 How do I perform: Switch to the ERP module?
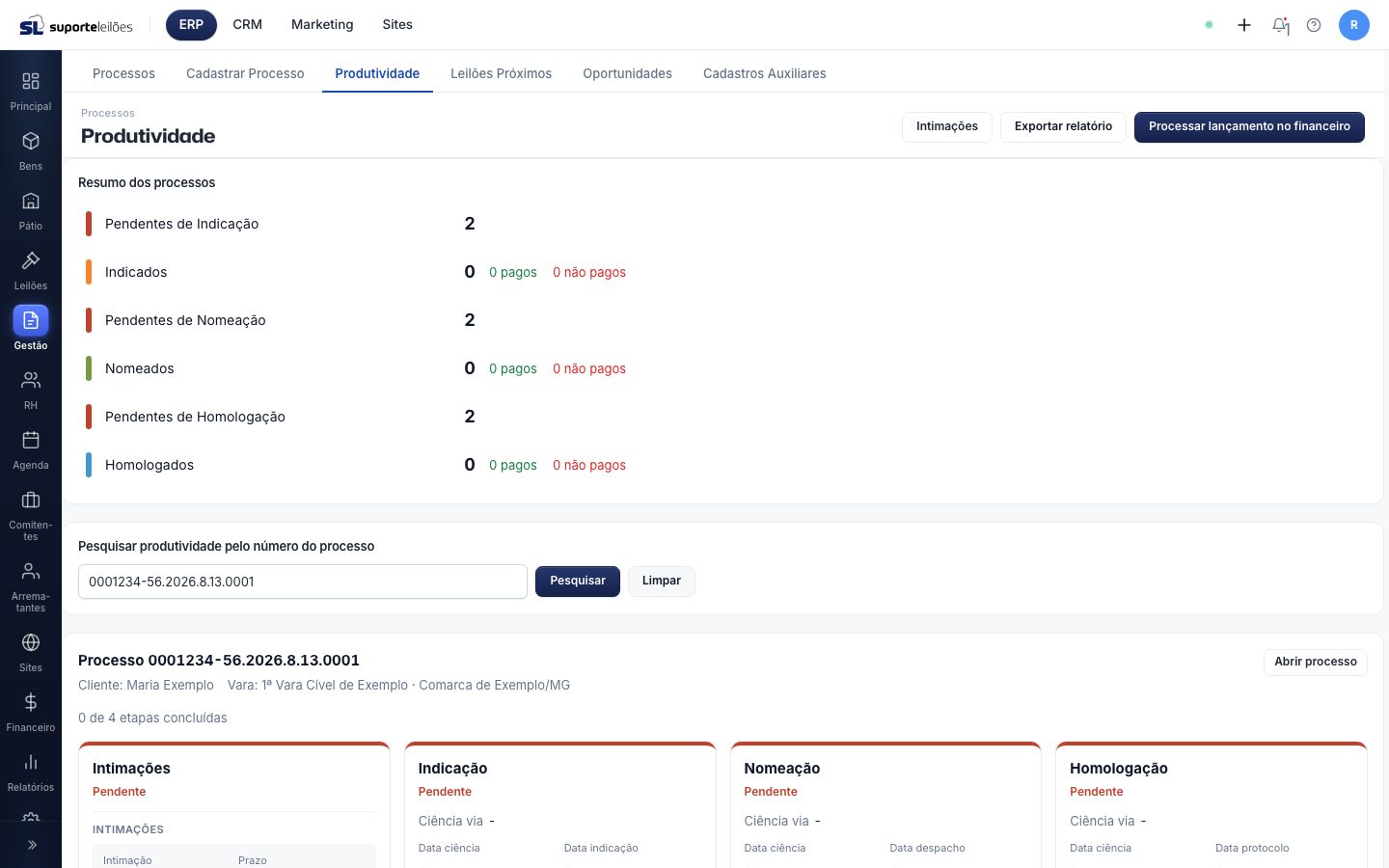tap(191, 25)
